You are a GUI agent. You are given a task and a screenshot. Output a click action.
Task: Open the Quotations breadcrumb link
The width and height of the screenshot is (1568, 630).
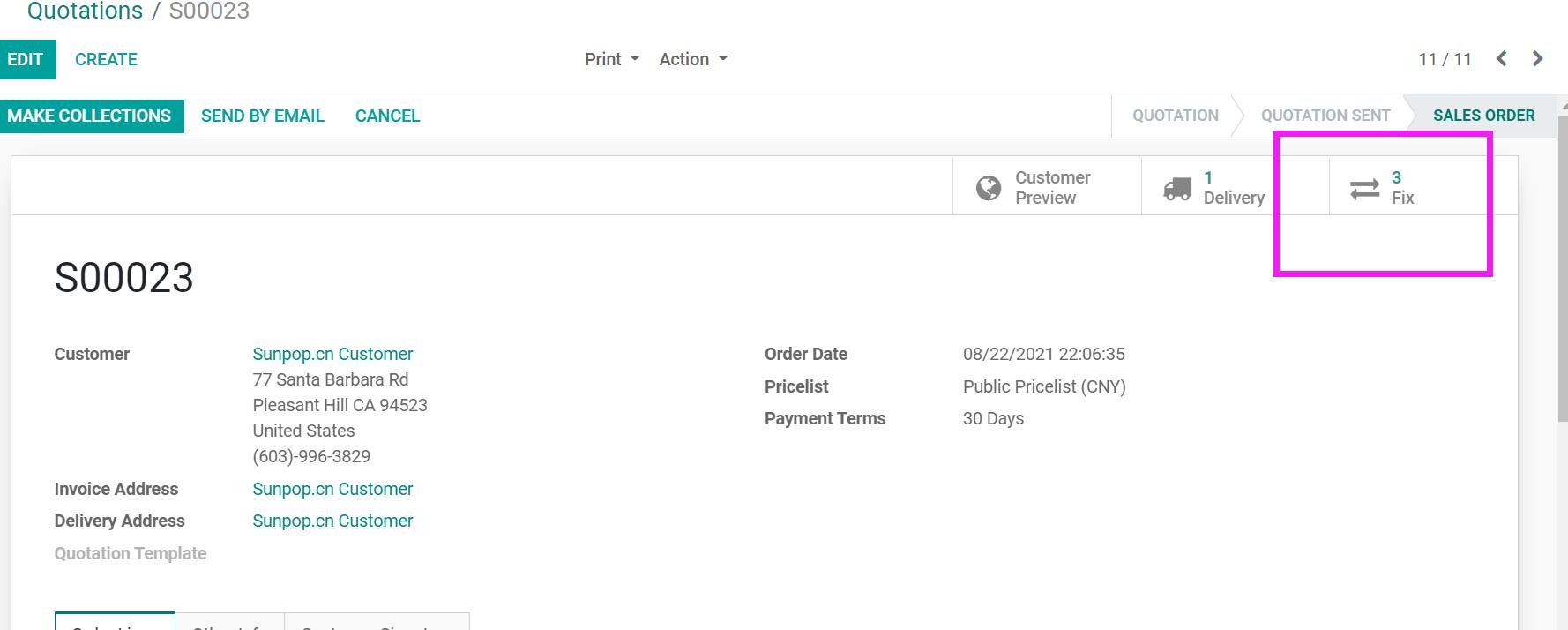[85, 11]
